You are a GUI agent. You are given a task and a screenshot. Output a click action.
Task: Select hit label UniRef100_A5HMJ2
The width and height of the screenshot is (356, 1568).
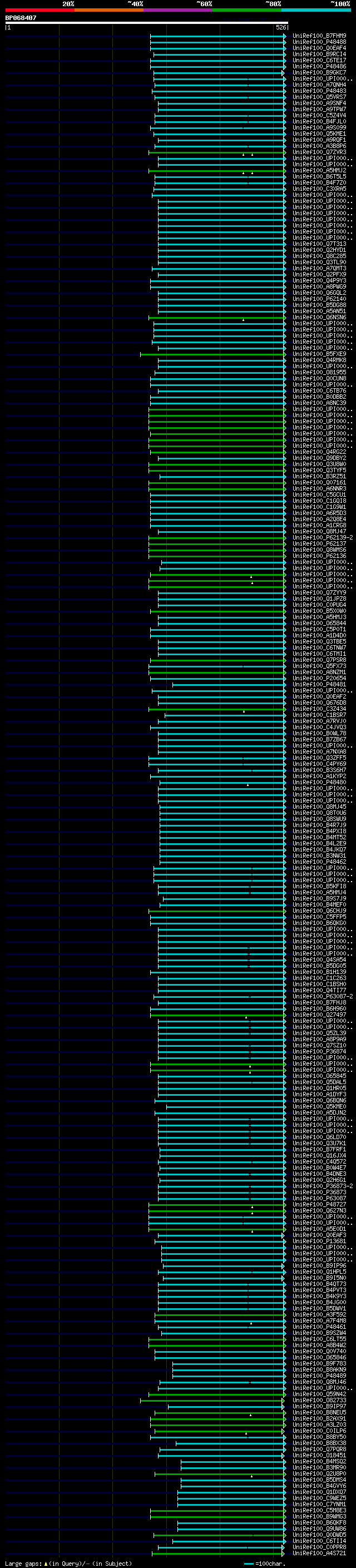pyautogui.click(x=319, y=170)
